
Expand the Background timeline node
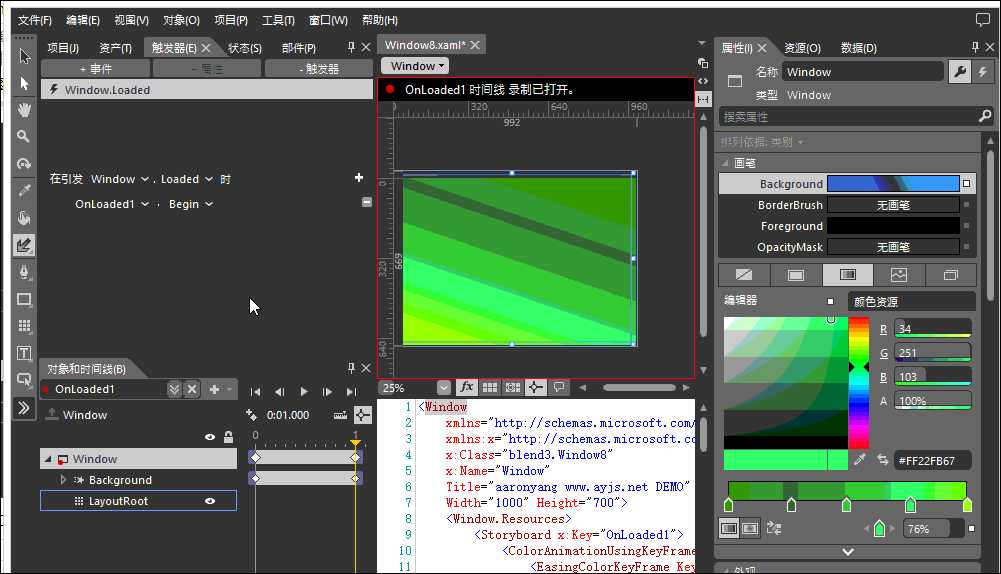(63, 480)
